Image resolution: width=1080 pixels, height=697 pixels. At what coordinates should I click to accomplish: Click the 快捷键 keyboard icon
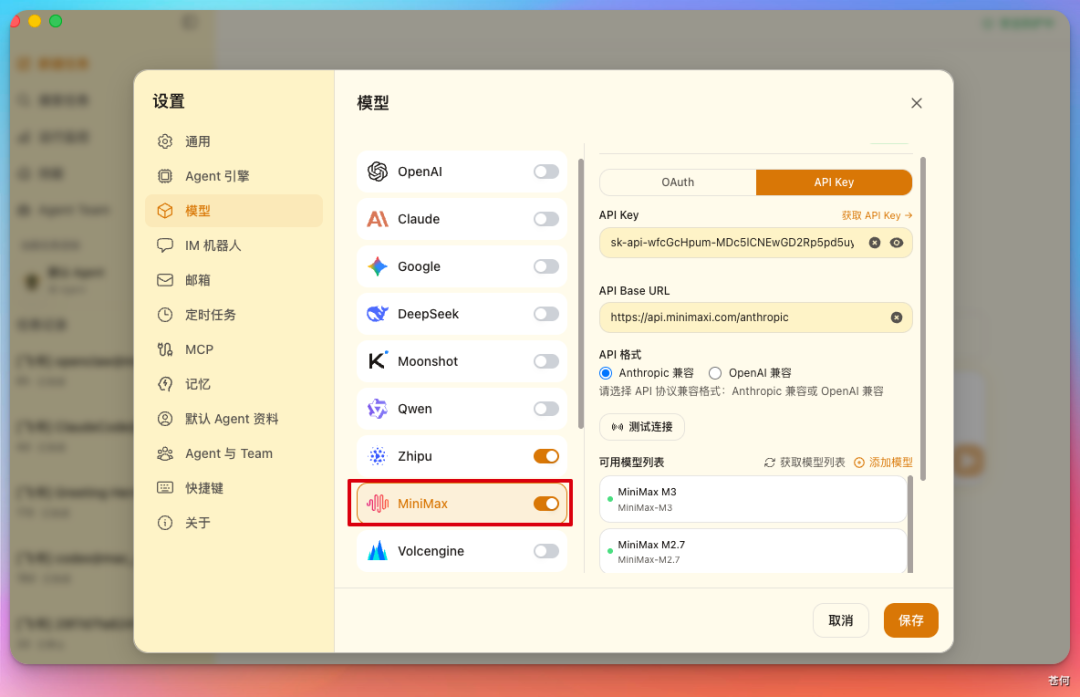[x=165, y=488]
